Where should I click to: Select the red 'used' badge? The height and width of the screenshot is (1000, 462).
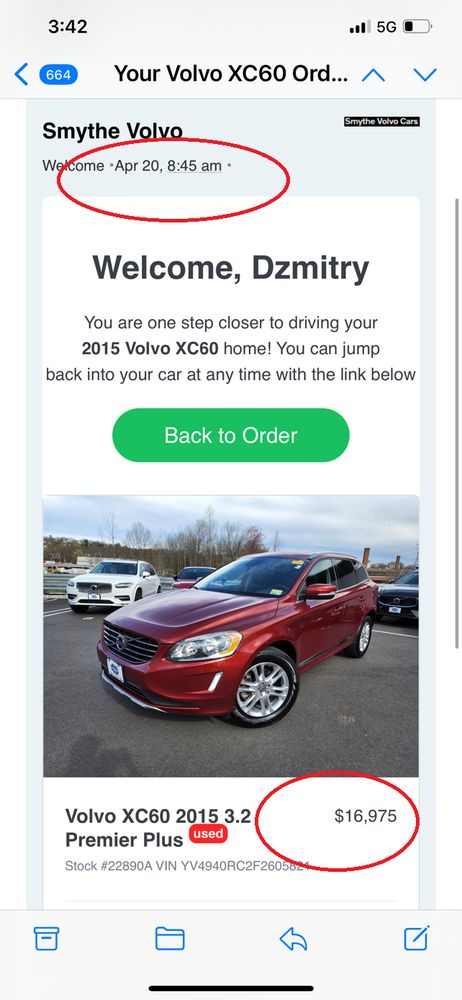click(x=208, y=834)
